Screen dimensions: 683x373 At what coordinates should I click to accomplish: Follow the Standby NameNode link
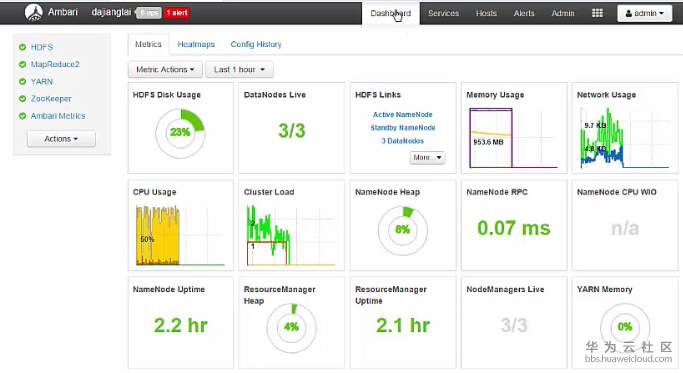[402, 128]
